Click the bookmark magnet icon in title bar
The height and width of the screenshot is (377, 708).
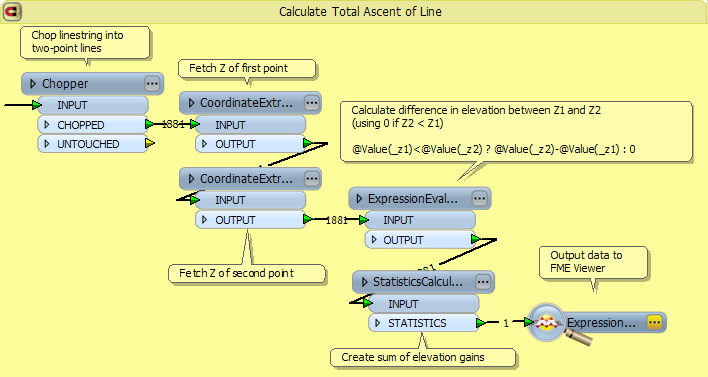12,12
